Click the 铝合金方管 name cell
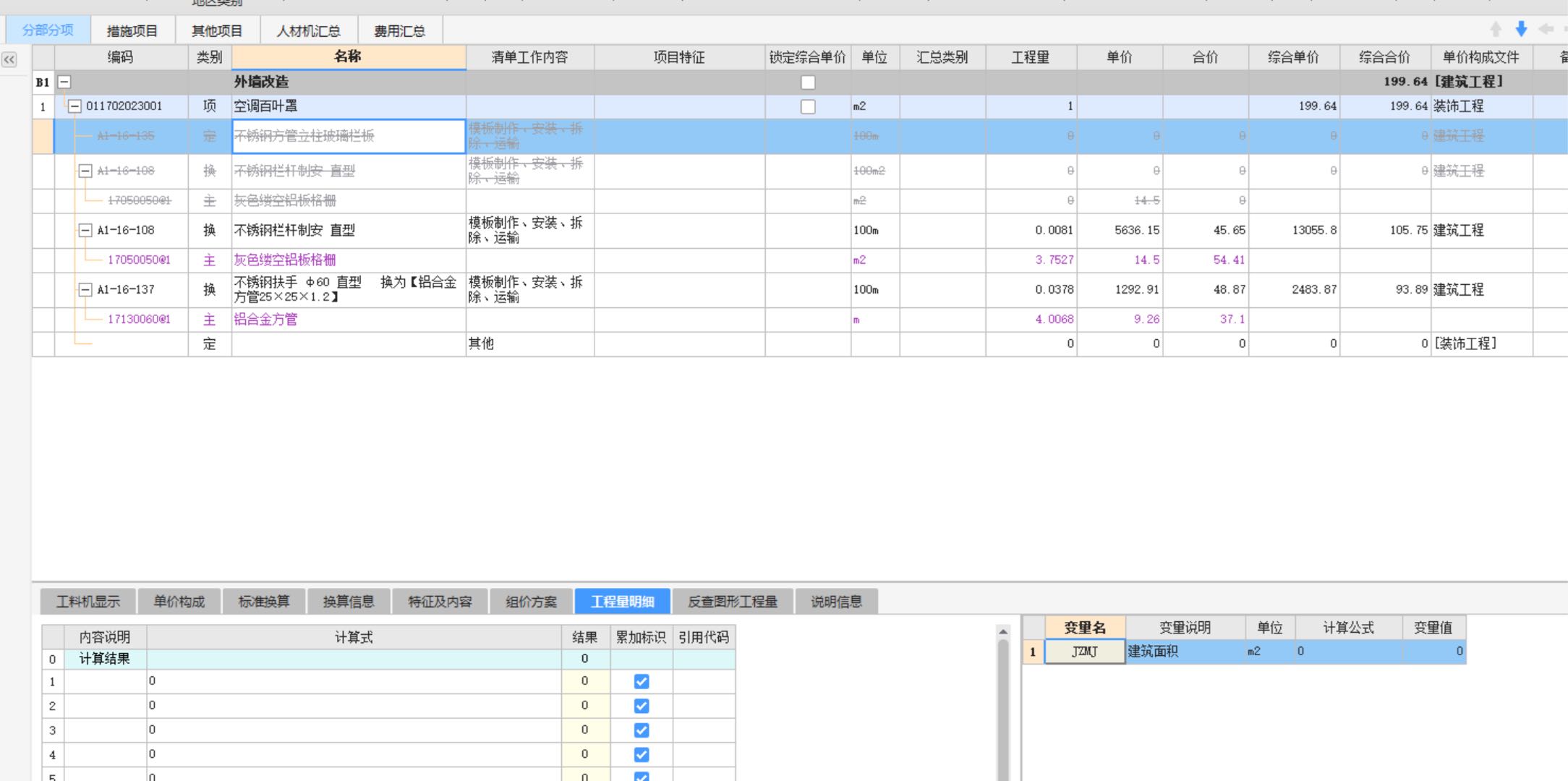This screenshot has height=781, width=1568. 349,320
